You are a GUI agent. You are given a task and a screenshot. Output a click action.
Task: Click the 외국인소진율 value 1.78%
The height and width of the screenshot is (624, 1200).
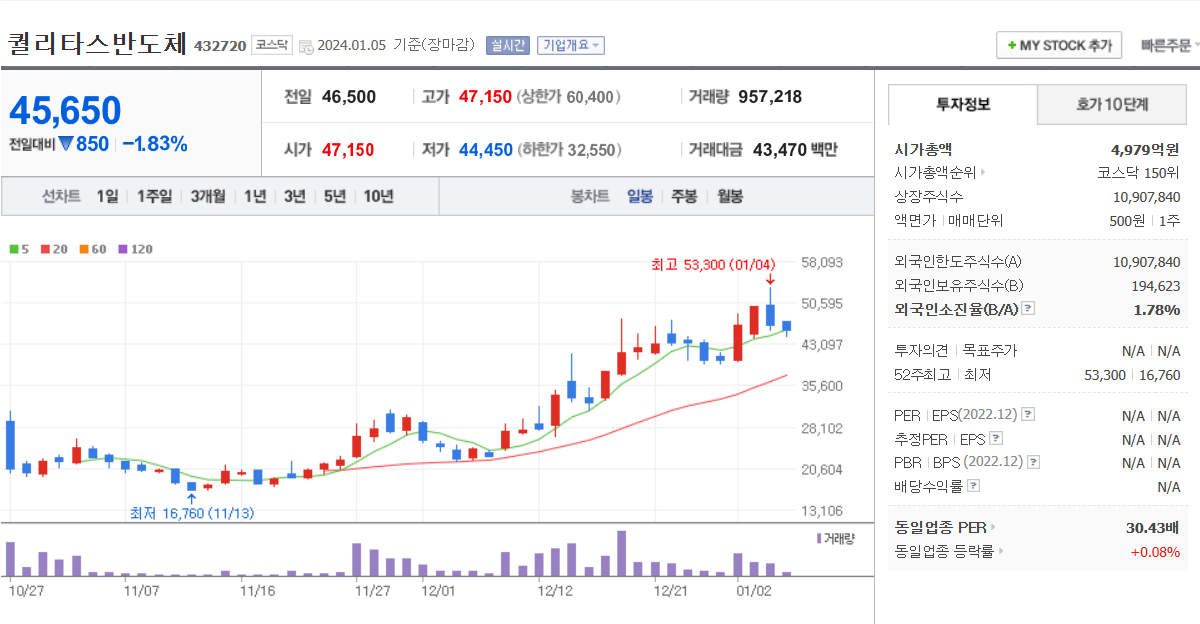(1157, 310)
